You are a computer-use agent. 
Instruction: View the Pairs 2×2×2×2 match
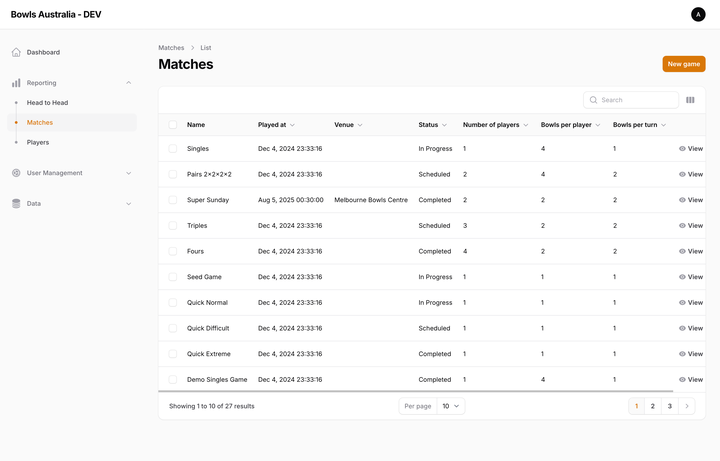pyautogui.click(x=691, y=174)
